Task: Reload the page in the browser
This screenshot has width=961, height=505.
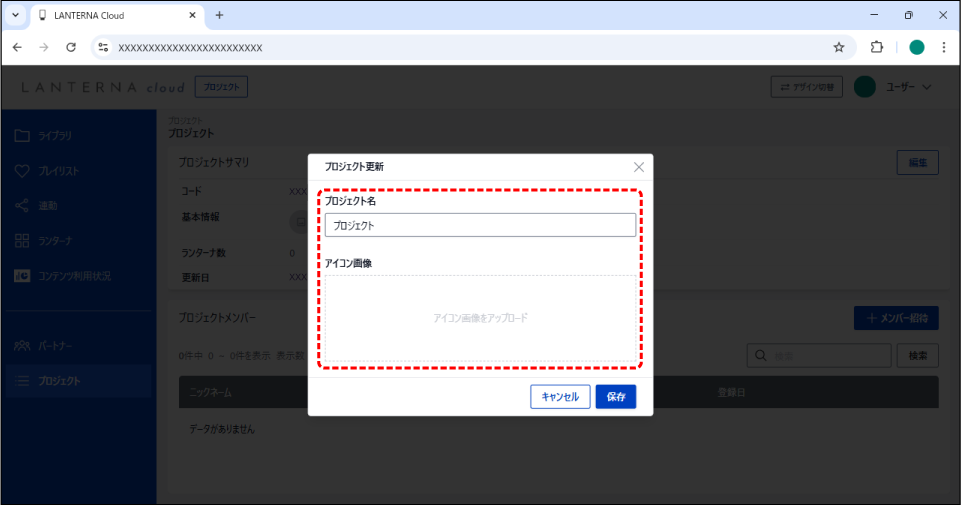Action: click(x=71, y=47)
